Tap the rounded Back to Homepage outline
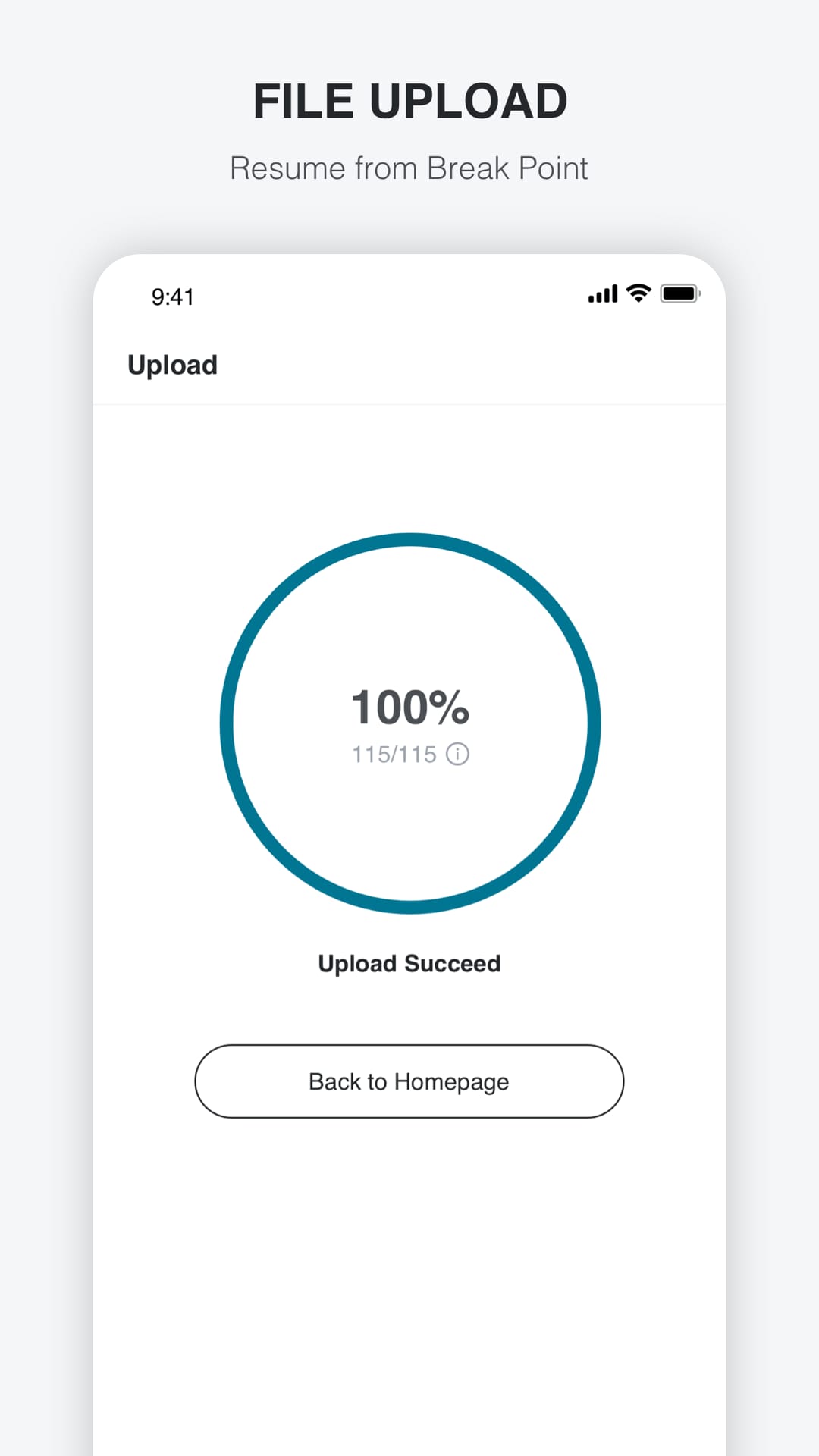The width and height of the screenshot is (819, 1456). [409, 1081]
